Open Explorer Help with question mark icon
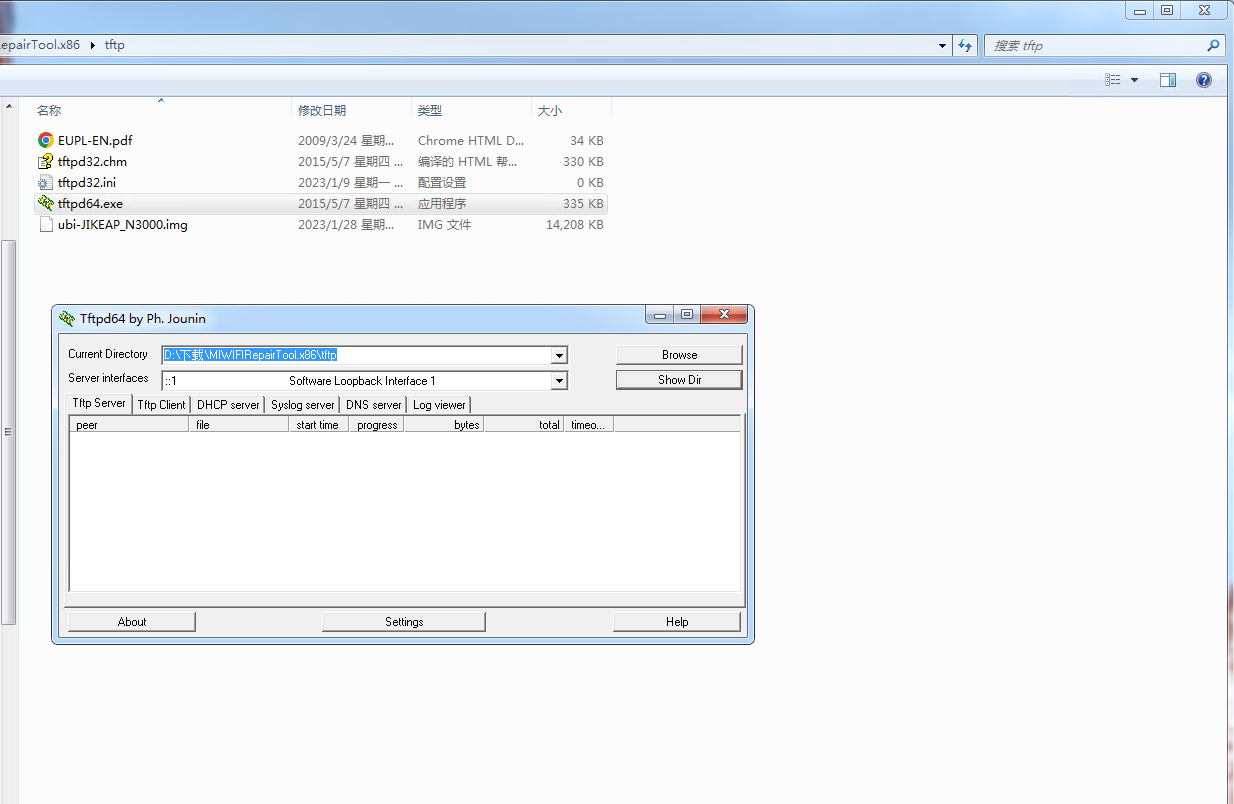The height and width of the screenshot is (804, 1234). click(1203, 79)
